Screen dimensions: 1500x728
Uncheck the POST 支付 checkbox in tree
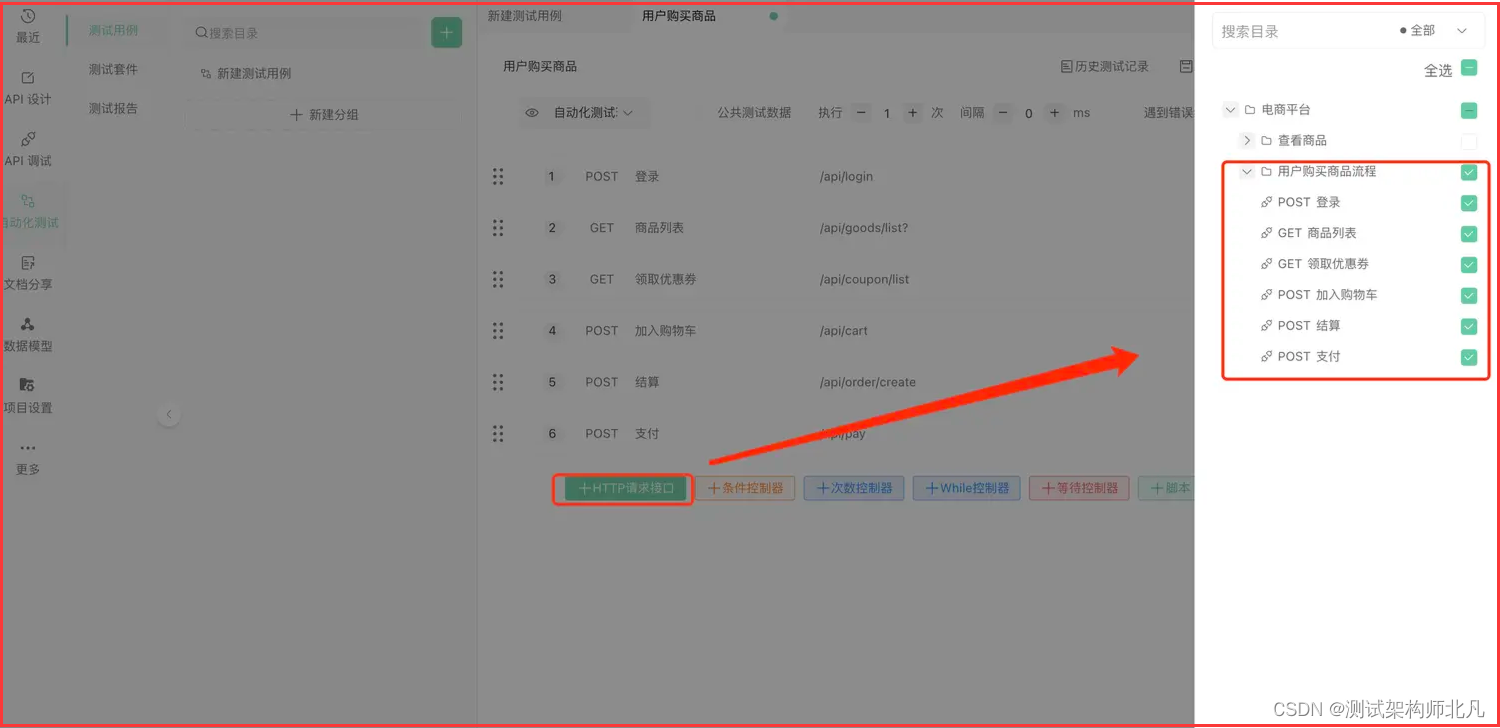pos(1469,357)
